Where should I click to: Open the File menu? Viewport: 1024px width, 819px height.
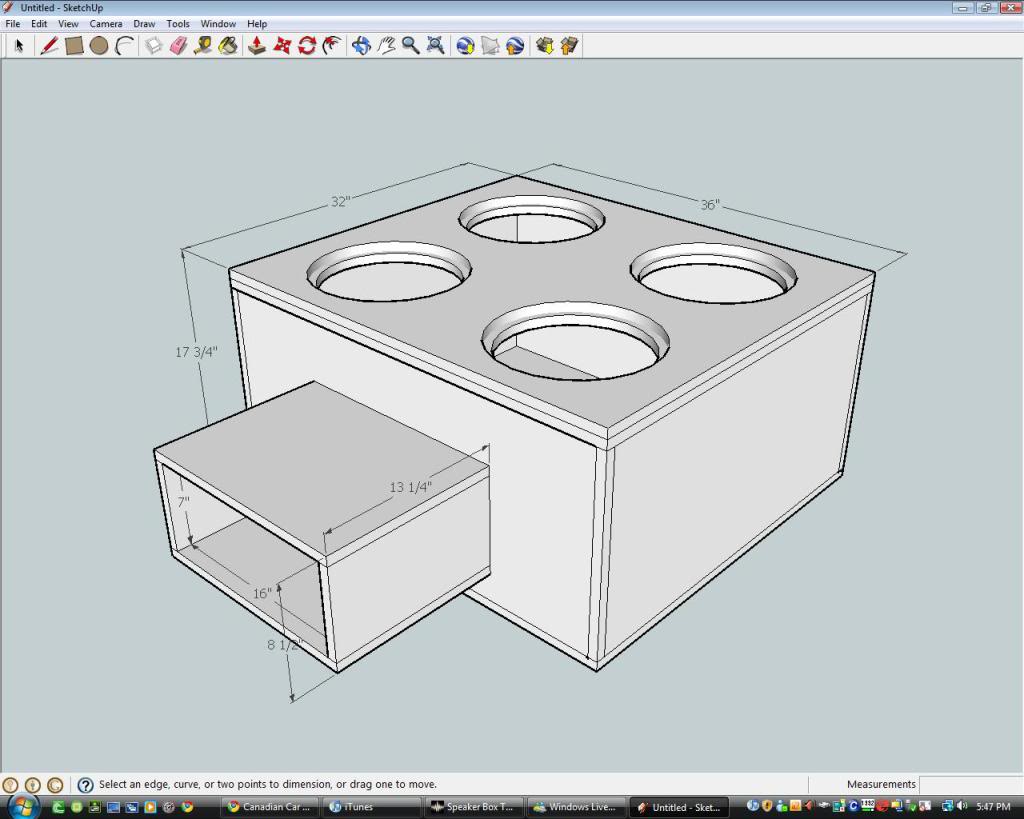click(12, 24)
